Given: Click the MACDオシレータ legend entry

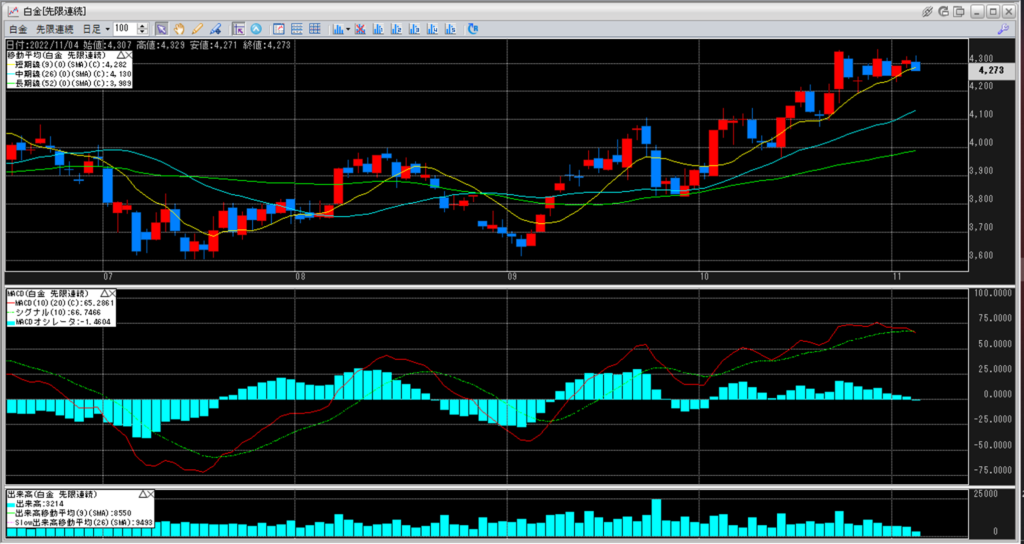Looking at the screenshot, I should pos(61,322).
